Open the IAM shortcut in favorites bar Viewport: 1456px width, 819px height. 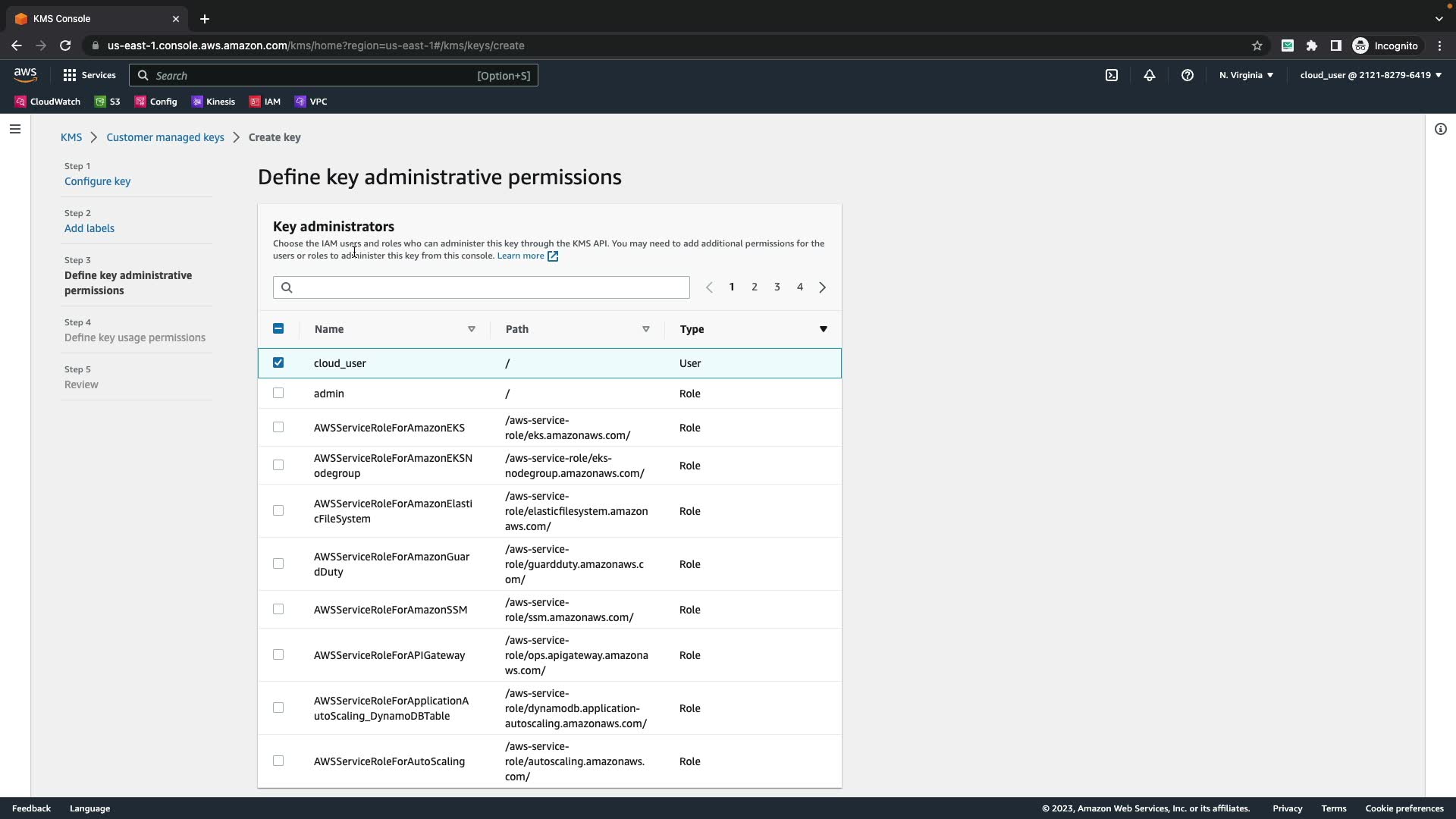click(x=265, y=102)
